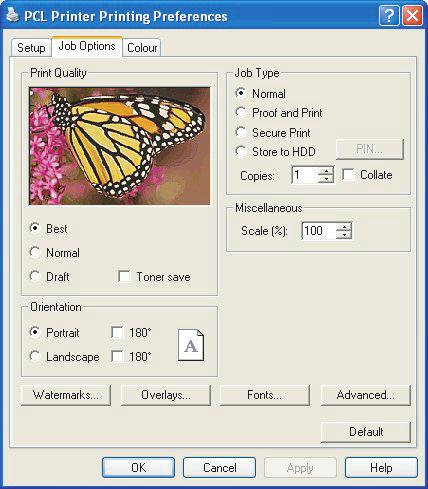Image resolution: width=428 pixels, height=489 pixels.
Task: Decrease Scale percentage with down arrow
Action: (344, 235)
